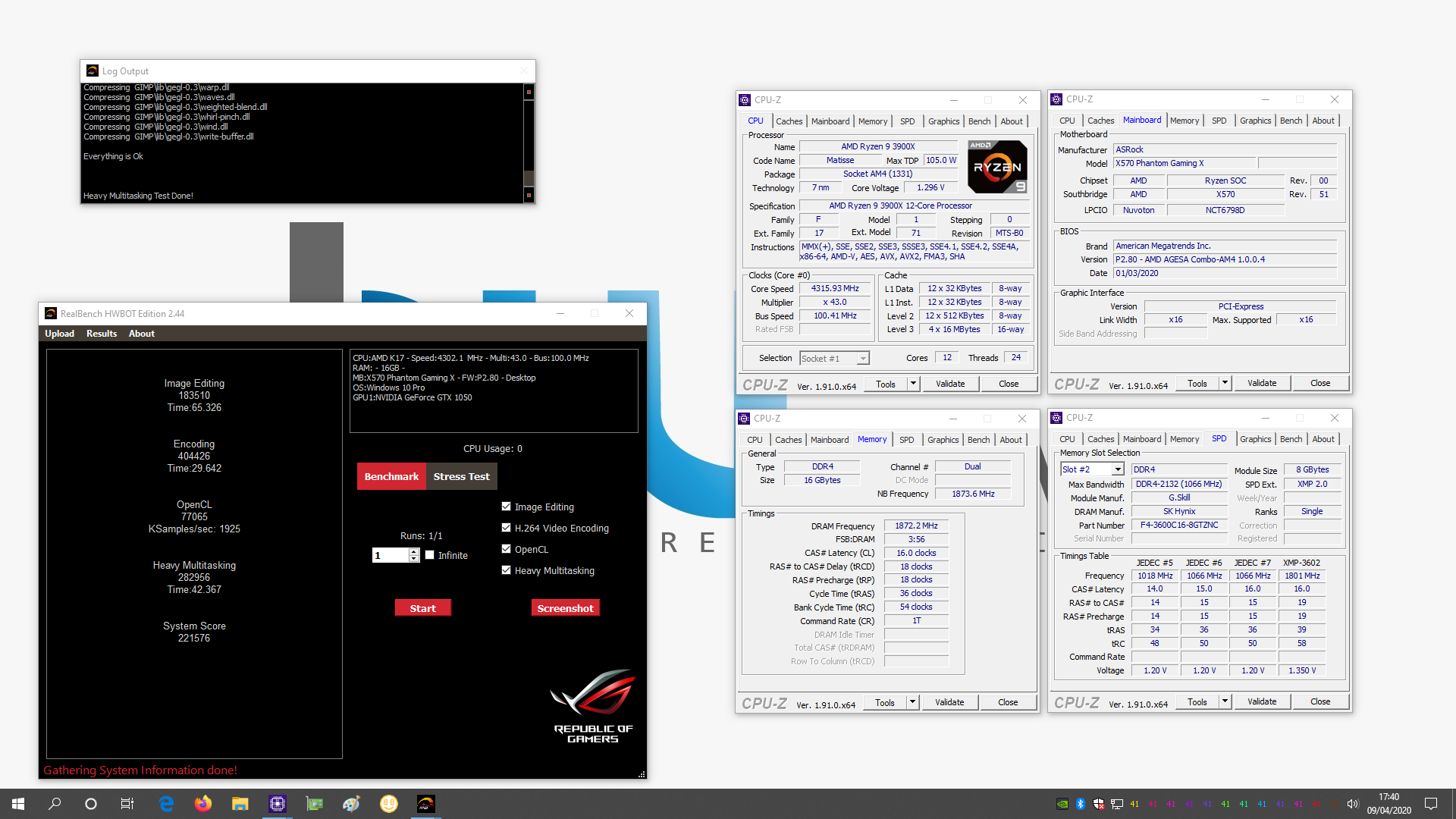Open RealBench Upload menu
The image size is (1456, 819).
click(59, 334)
